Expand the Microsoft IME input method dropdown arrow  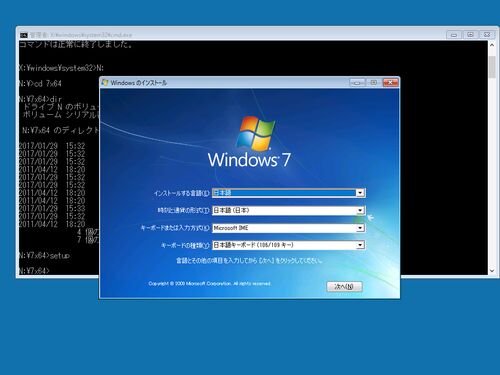tap(360, 228)
